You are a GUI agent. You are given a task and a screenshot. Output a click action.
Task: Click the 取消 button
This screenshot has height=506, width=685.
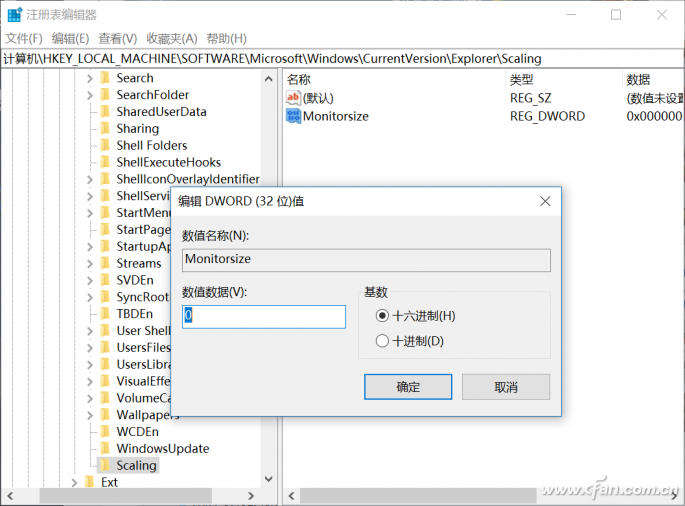pos(506,387)
